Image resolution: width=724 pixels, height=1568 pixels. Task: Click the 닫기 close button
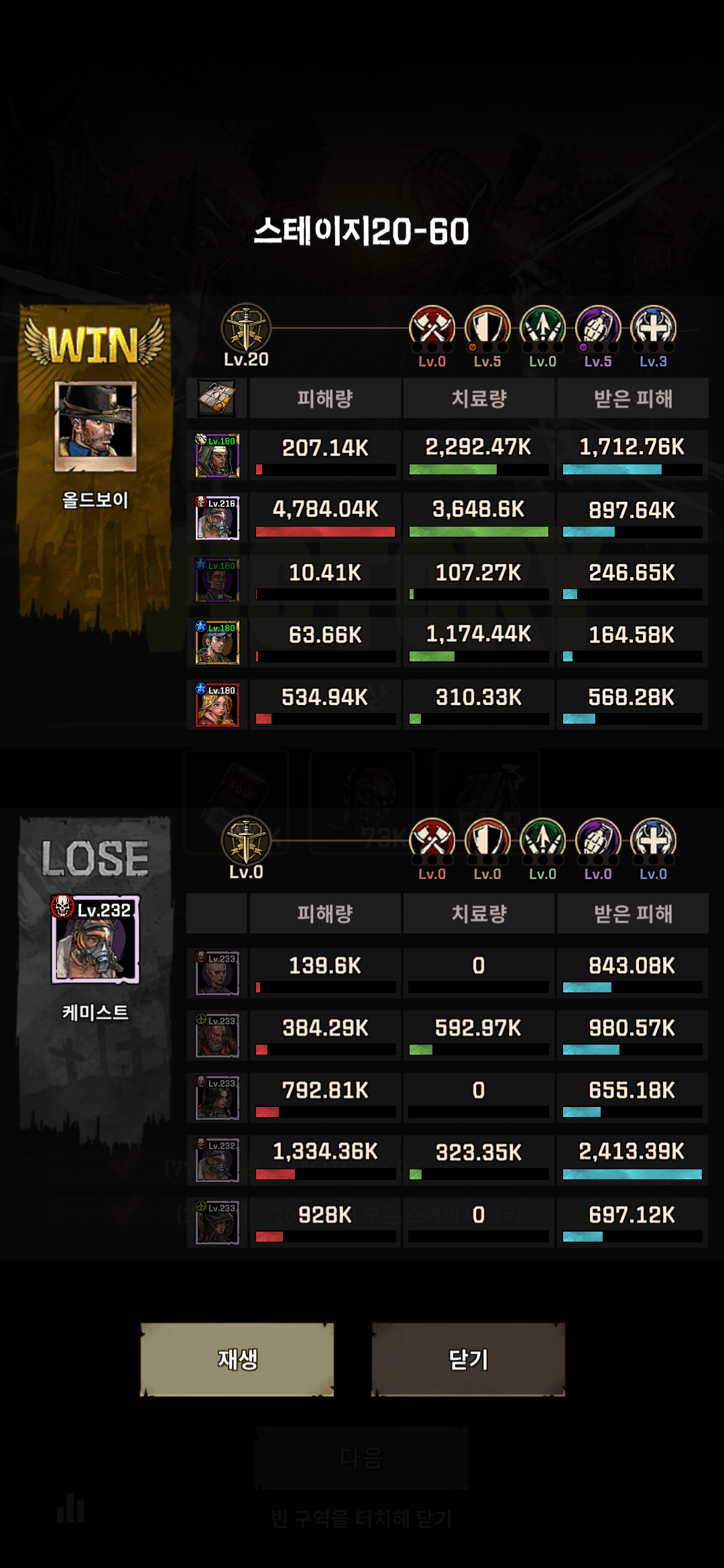(x=468, y=1359)
